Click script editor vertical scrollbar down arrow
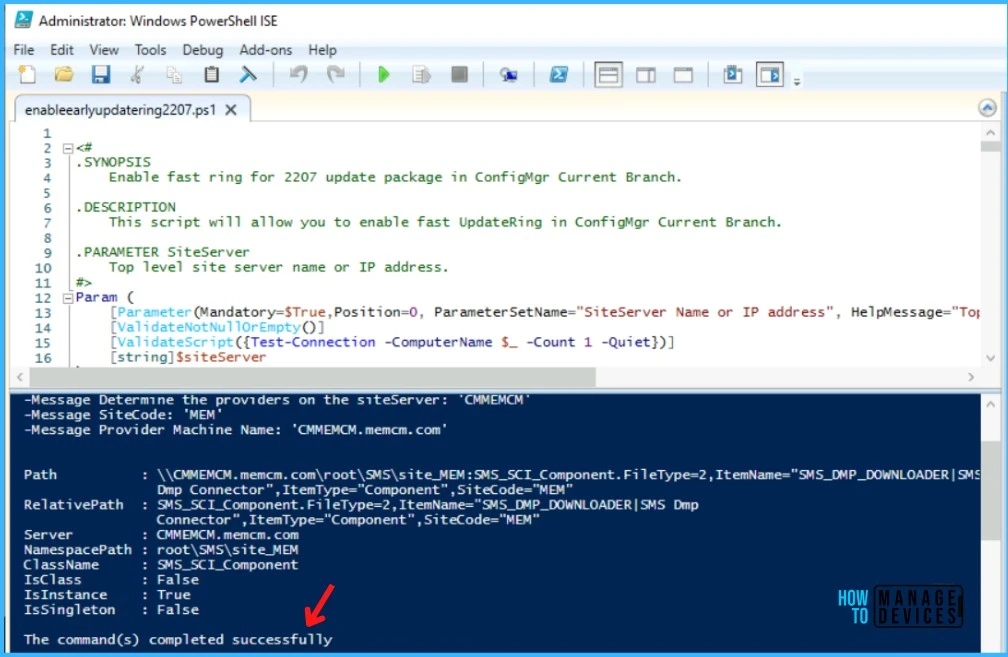This screenshot has height=657, width=1008. (x=990, y=358)
